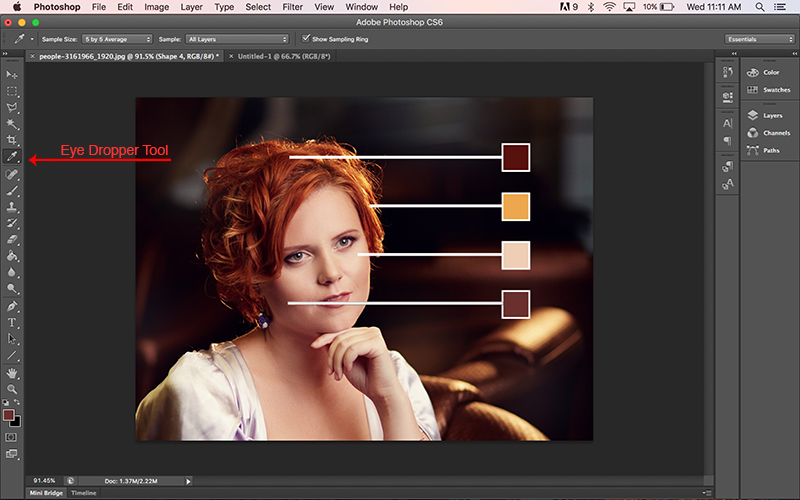The width and height of the screenshot is (800, 500).
Task: Toggle Quick Mask mode button
Action: (x=12, y=437)
